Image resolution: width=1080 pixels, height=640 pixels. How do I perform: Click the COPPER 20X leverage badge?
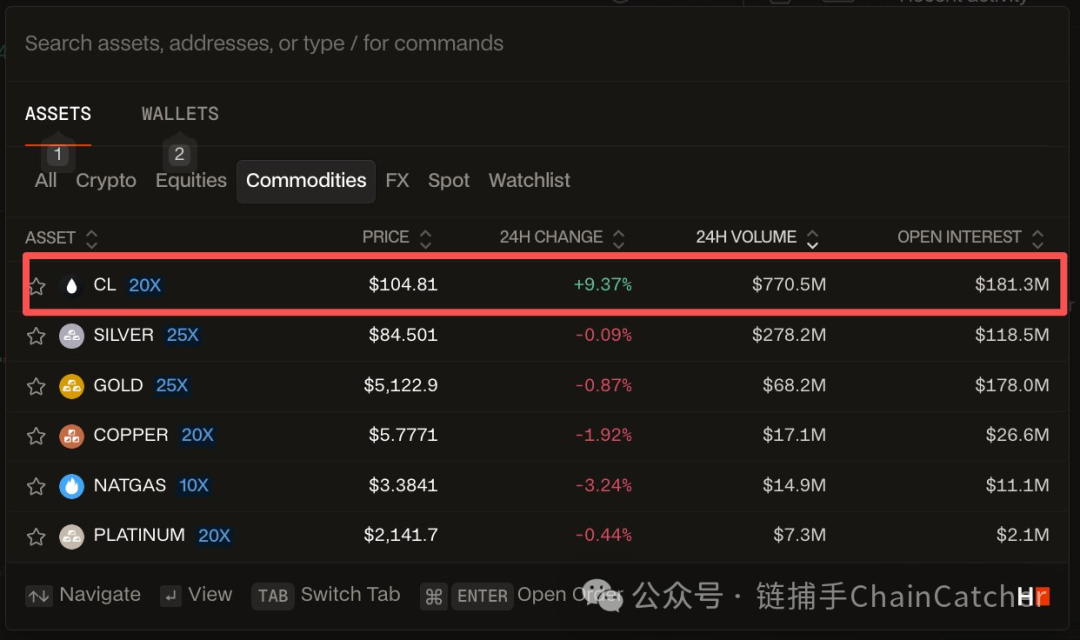[198, 435]
